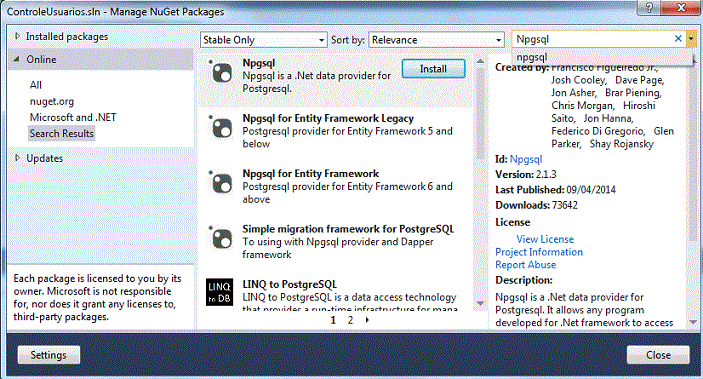Click the package list scrollbar down arrow

click(480, 303)
